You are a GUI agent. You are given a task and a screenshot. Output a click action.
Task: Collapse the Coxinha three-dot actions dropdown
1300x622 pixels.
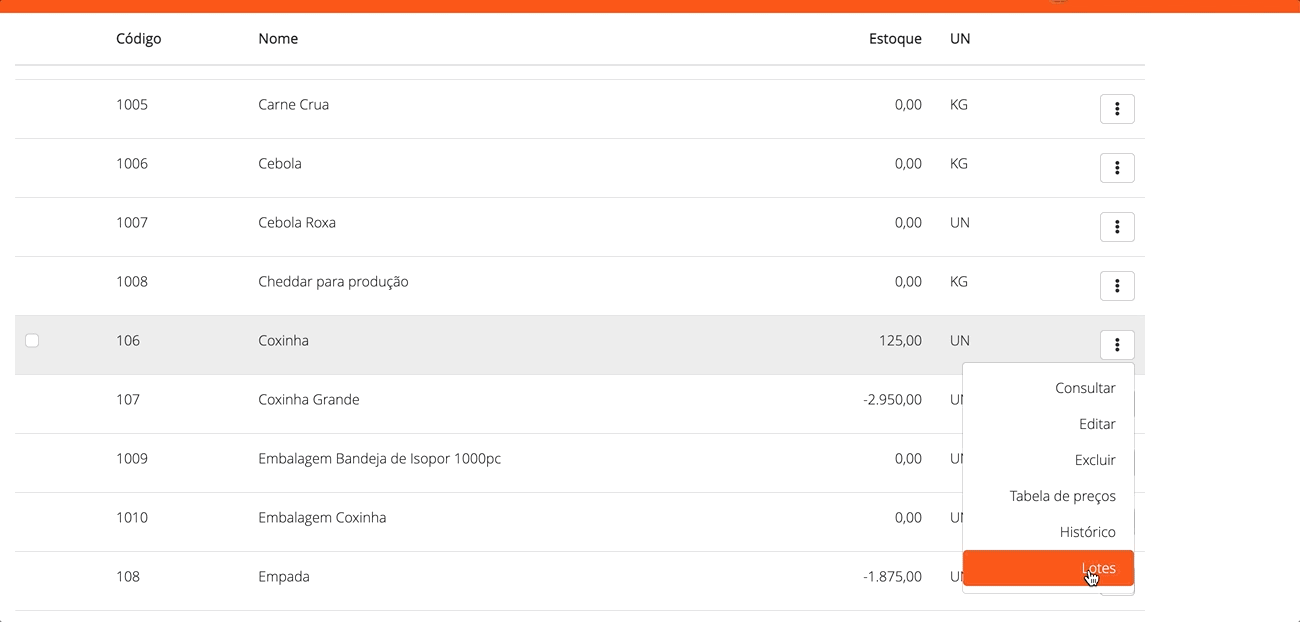tap(1116, 345)
